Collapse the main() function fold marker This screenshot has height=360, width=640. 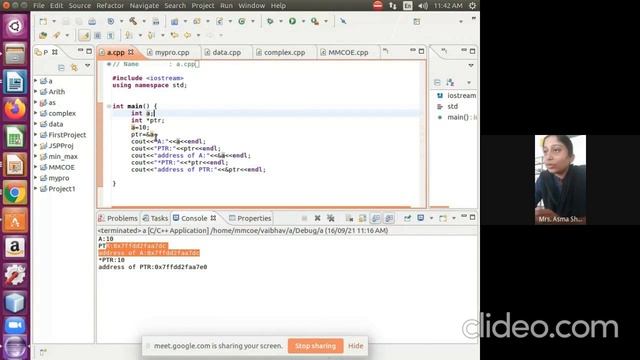tap(109, 106)
